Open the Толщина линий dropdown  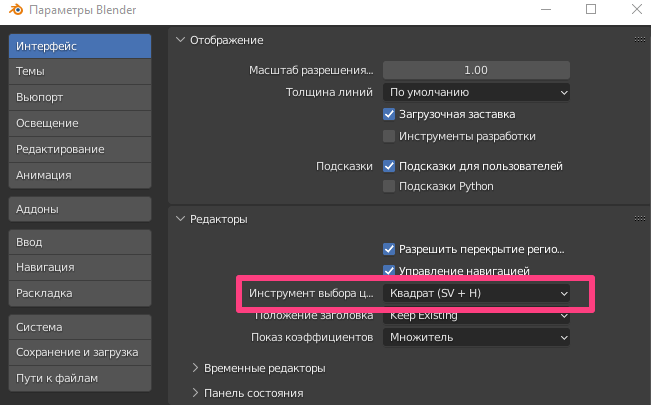(476, 92)
